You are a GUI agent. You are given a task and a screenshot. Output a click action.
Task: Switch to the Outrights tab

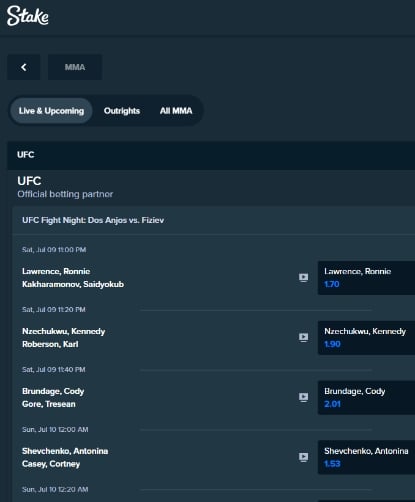pyautogui.click(x=122, y=111)
